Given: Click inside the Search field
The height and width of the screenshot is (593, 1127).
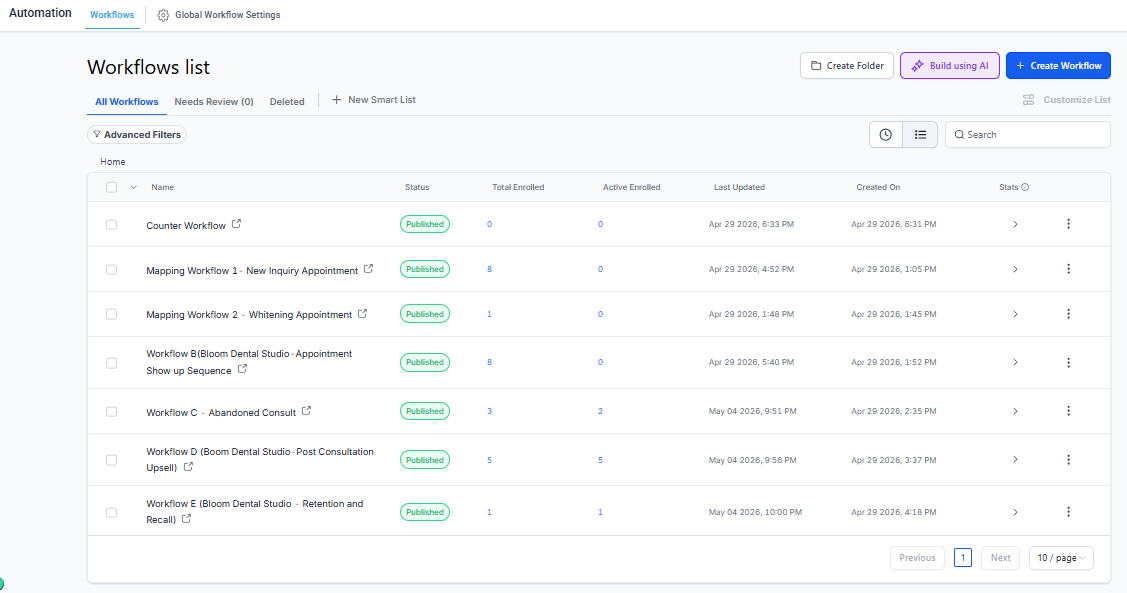Looking at the screenshot, I should coord(1027,134).
